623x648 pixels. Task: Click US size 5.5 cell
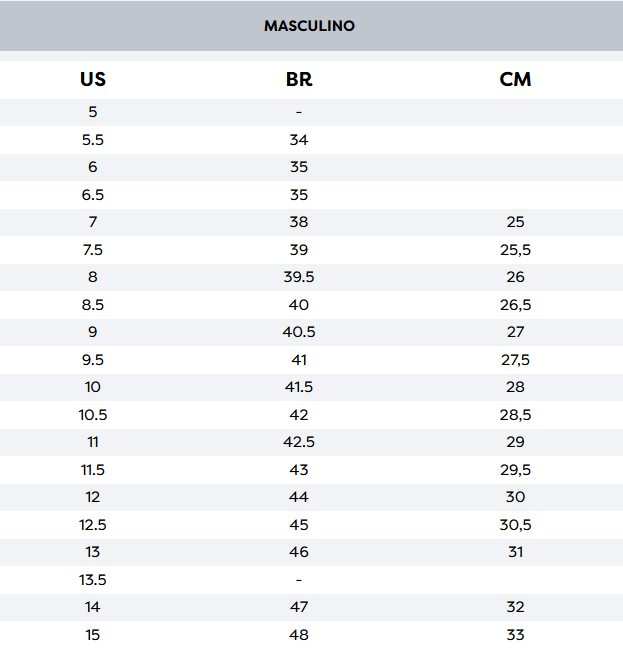[93, 140]
